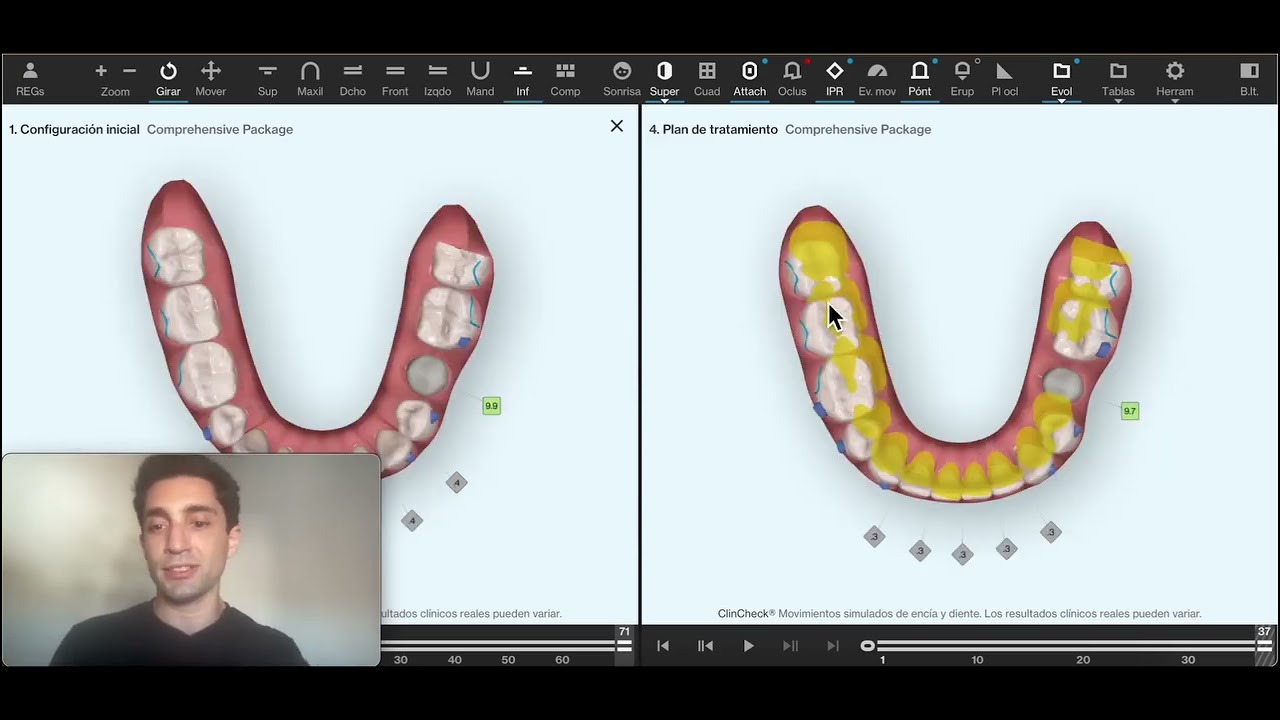Click final stage 37 marker
The height and width of the screenshot is (720, 1280).
(1264, 632)
